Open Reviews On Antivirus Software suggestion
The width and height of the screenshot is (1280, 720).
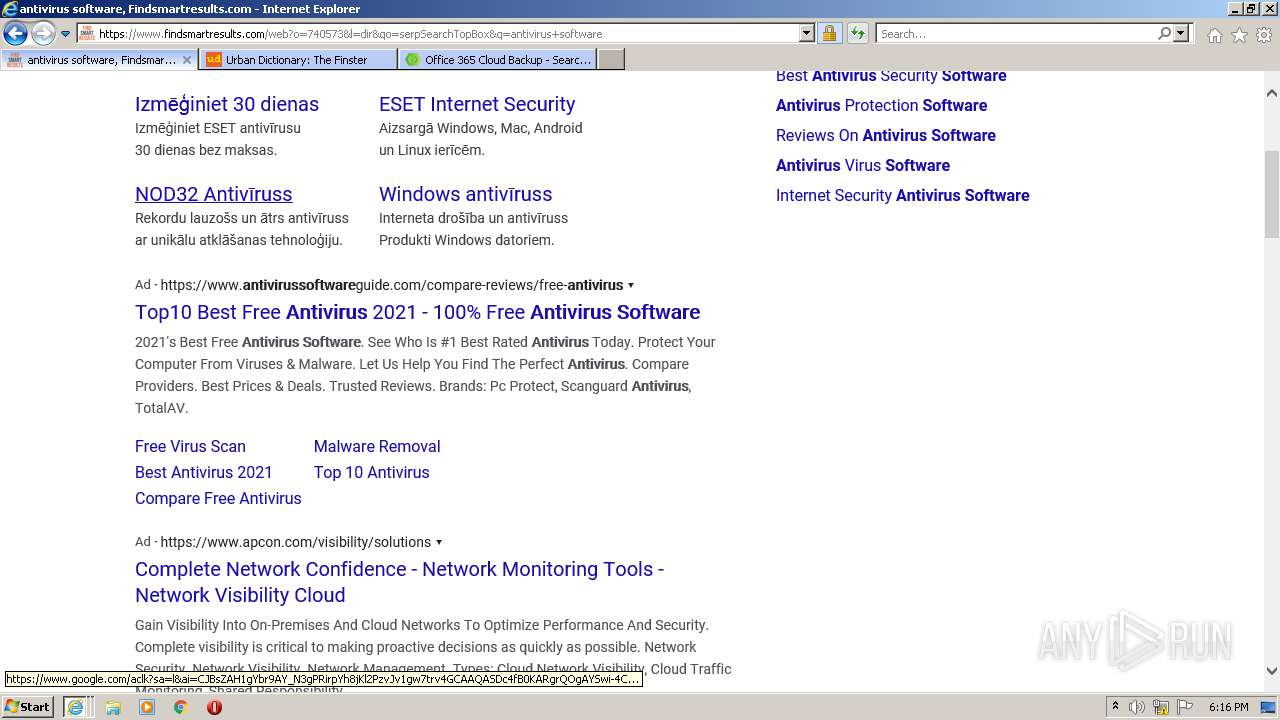(886, 135)
